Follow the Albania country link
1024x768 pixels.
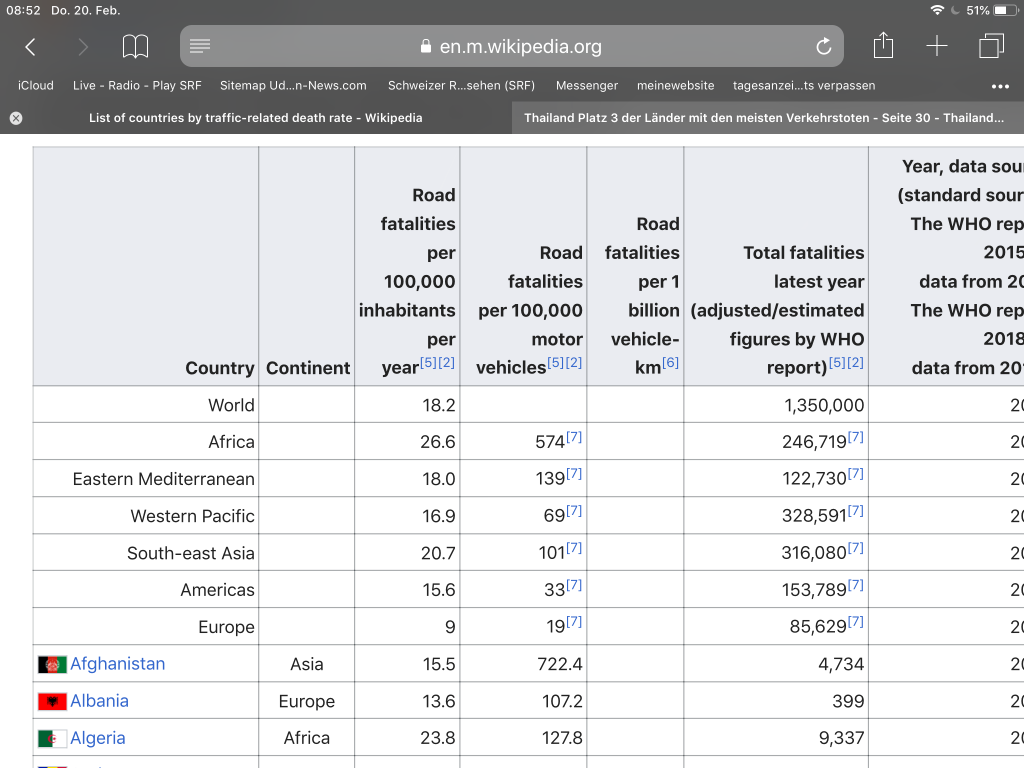(99, 701)
